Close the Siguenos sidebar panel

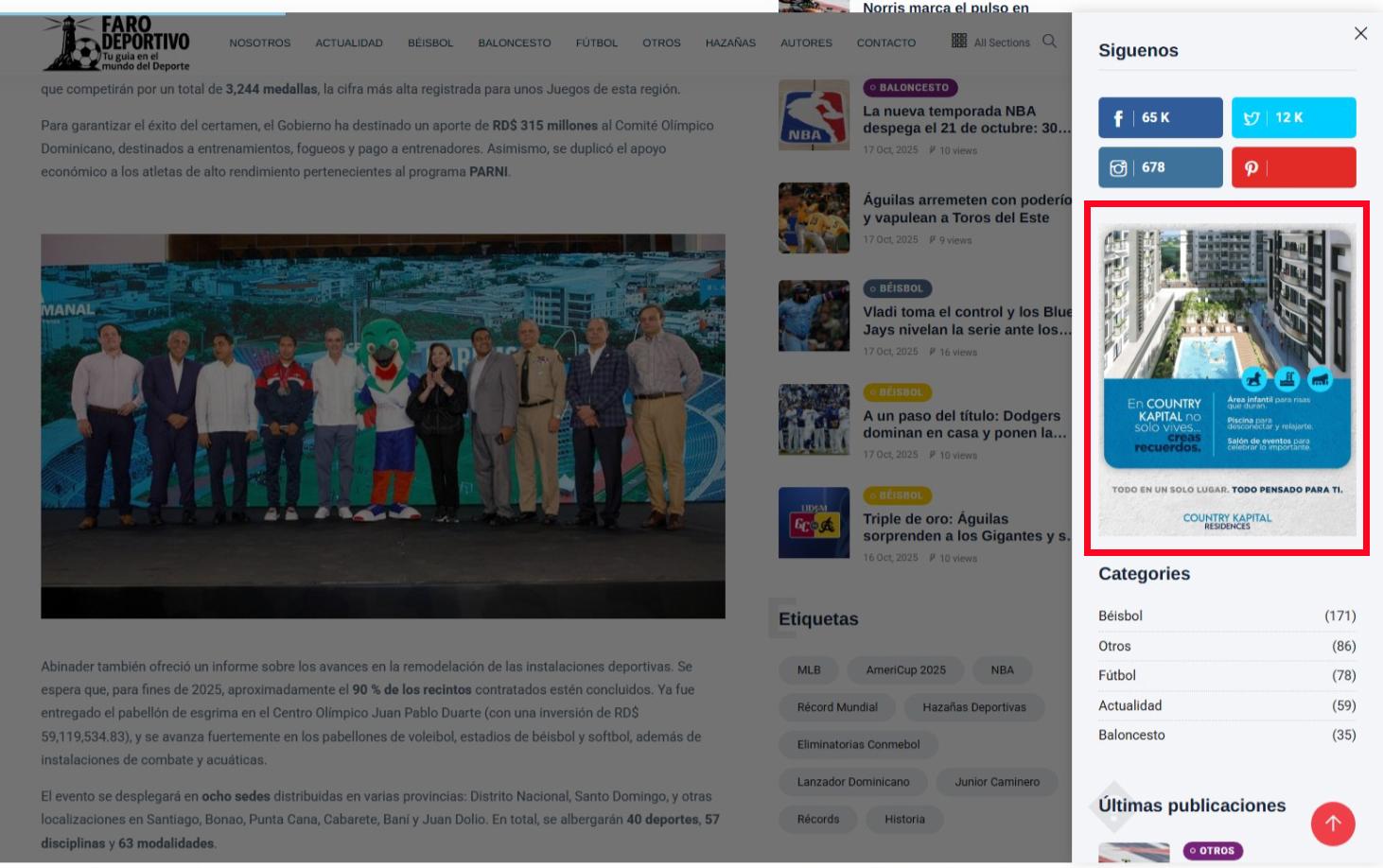point(1360,34)
